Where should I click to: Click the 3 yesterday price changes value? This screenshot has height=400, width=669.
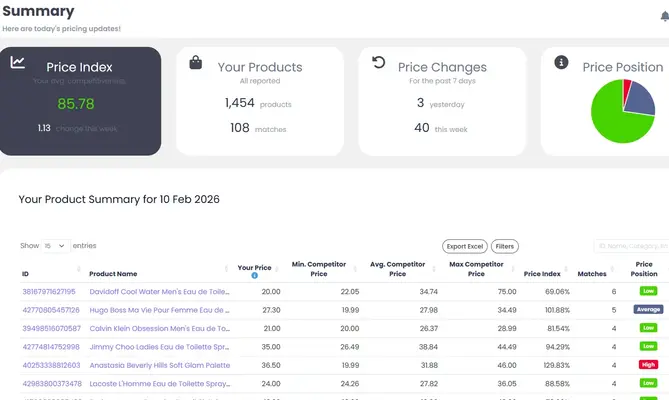coord(420,103)
